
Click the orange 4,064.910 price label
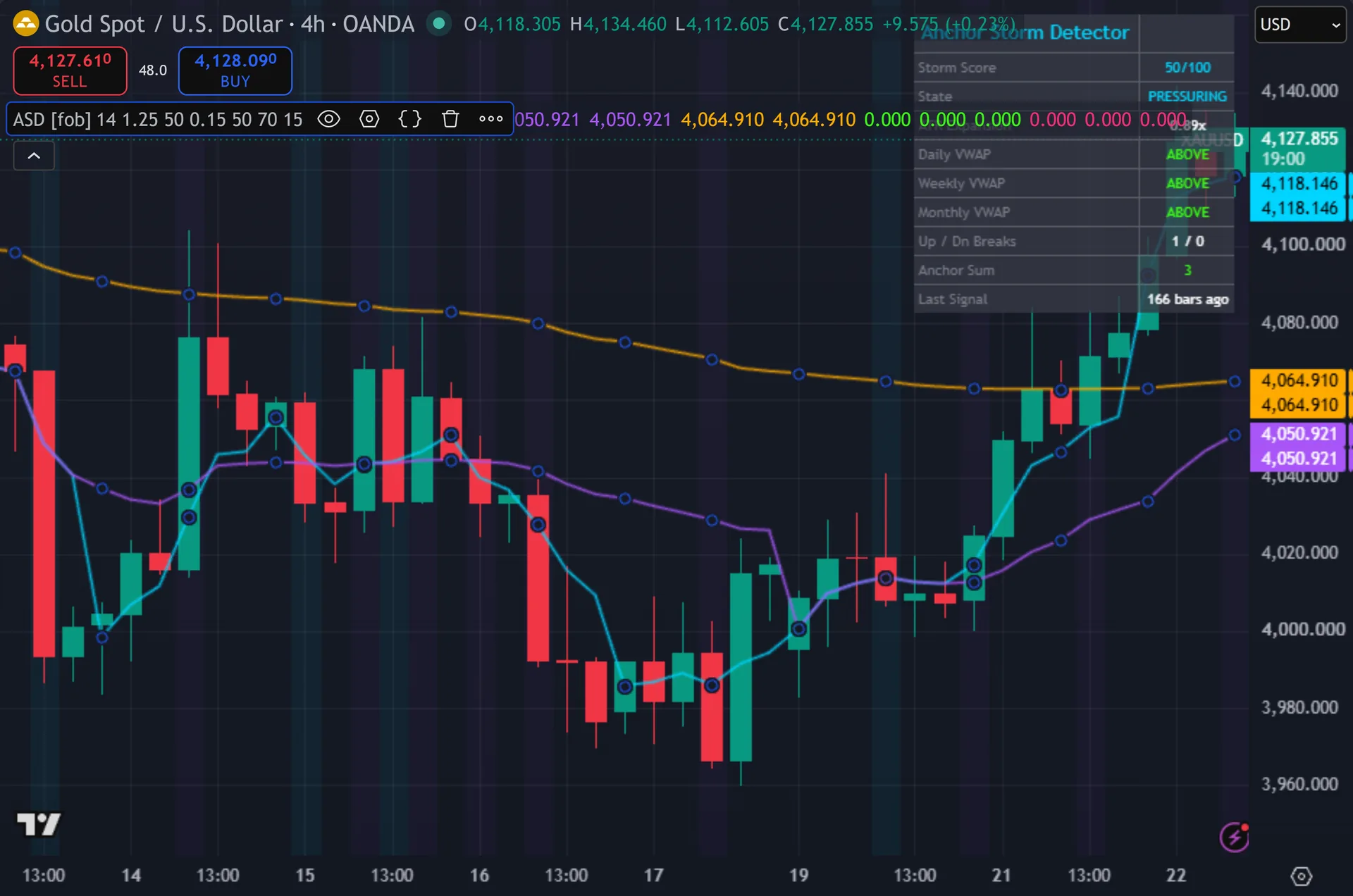tap(1299, 393)
